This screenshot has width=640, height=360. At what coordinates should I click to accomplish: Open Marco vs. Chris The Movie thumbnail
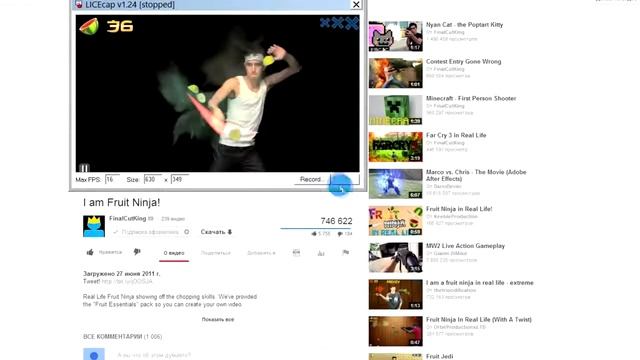[x=396, y=184]
